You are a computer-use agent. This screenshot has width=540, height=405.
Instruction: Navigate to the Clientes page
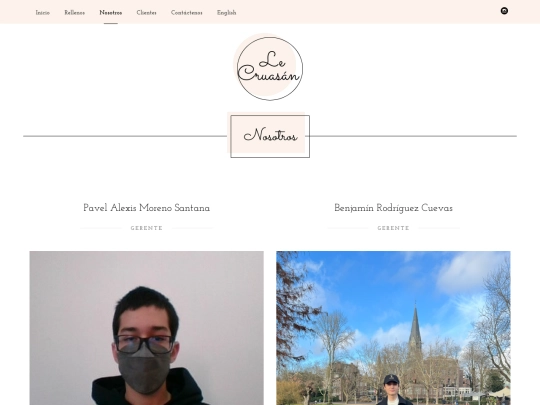146,13
